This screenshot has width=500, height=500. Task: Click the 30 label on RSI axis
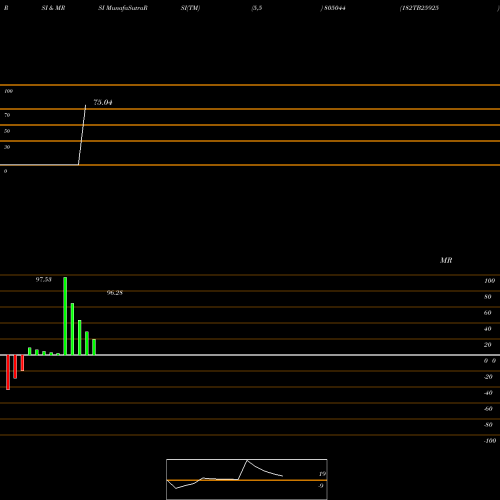click(x=7, y=147)
